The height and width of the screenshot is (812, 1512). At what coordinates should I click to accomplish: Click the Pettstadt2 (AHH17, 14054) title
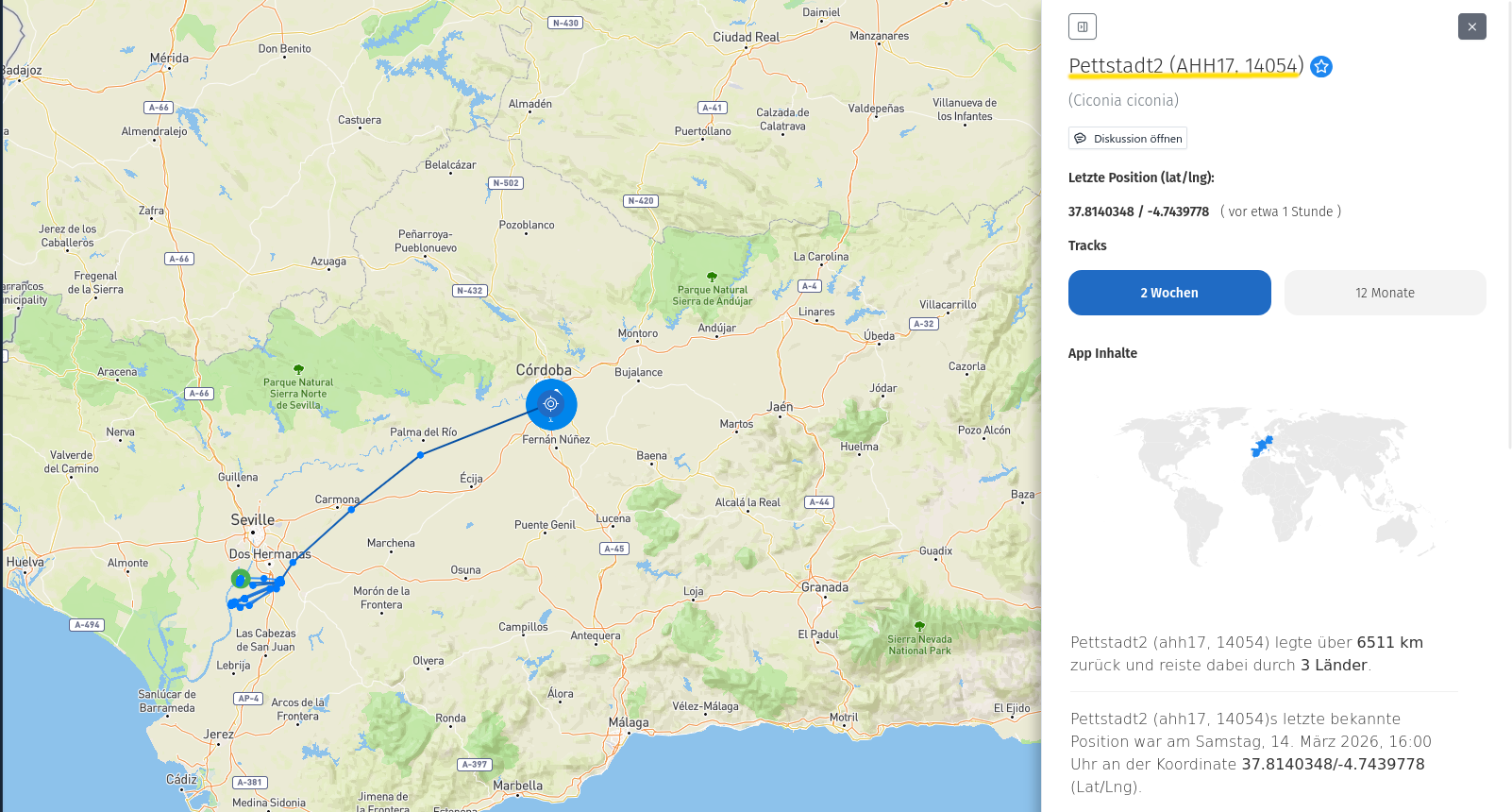1185,65
